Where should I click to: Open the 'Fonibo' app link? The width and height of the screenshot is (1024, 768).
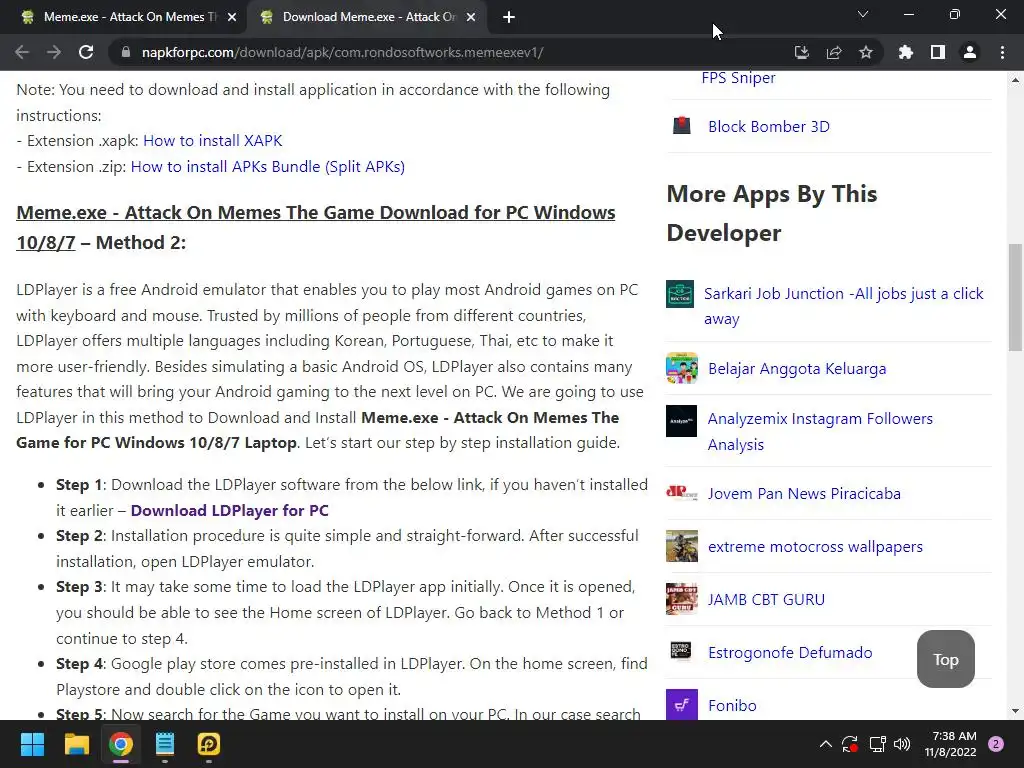732,706
